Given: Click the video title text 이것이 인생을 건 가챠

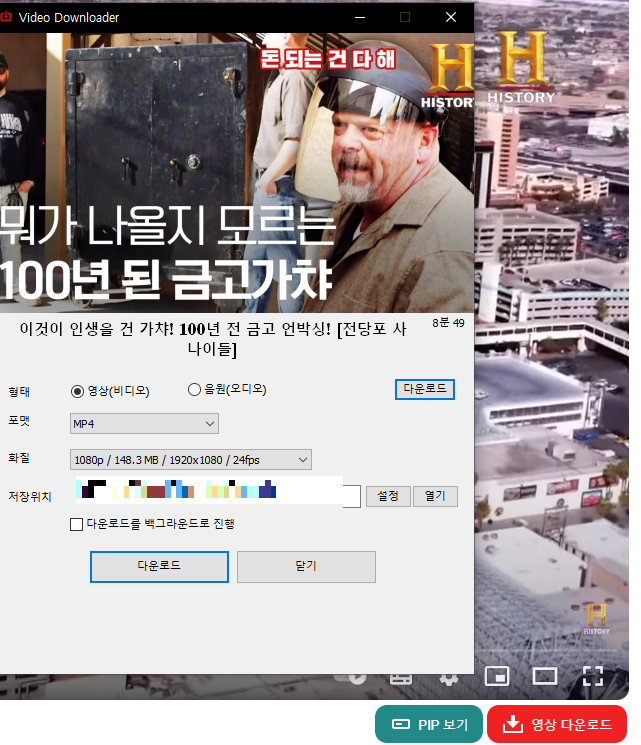Looking at the screenshot, I should pos(212,338).
